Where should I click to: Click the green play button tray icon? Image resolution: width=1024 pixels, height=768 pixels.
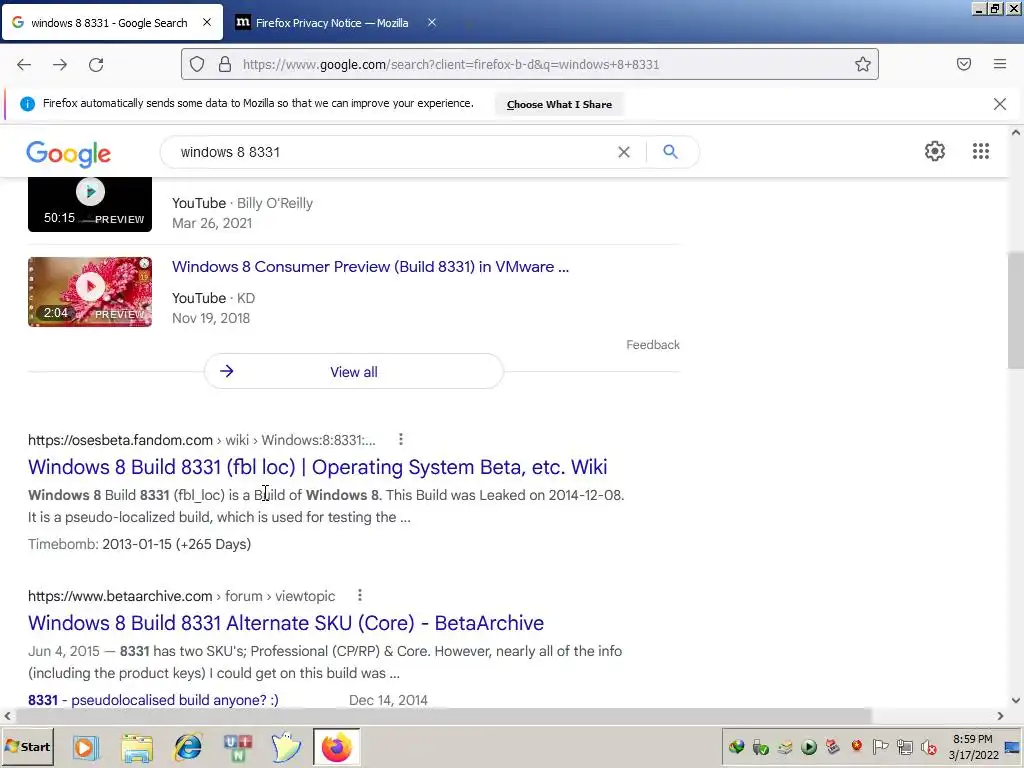click(x=808, y=746)
